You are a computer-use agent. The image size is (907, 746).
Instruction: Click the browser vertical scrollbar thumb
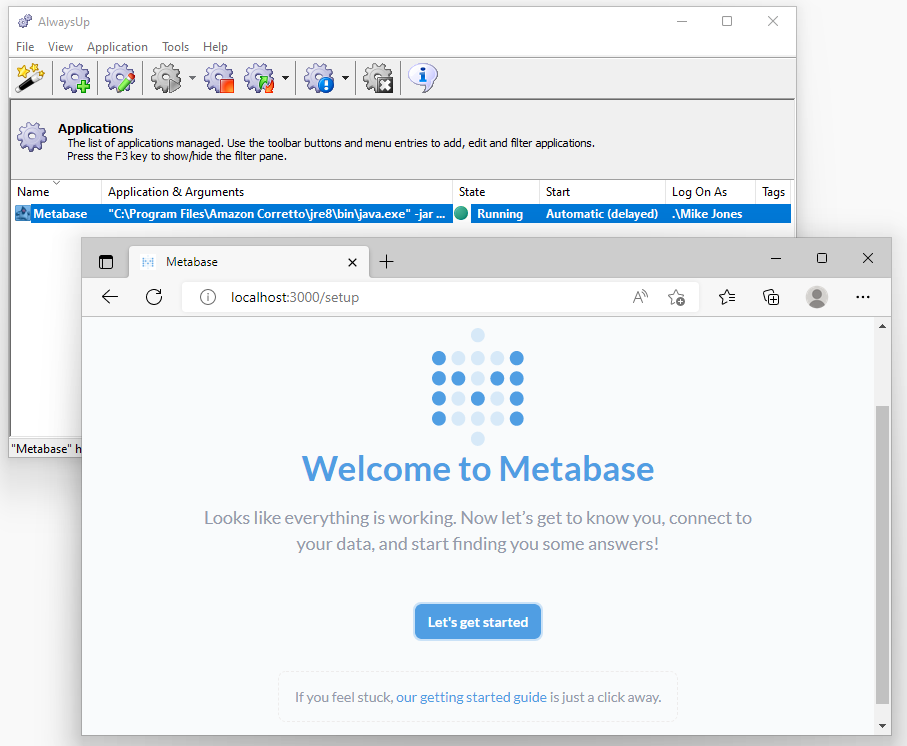[882, 555]
